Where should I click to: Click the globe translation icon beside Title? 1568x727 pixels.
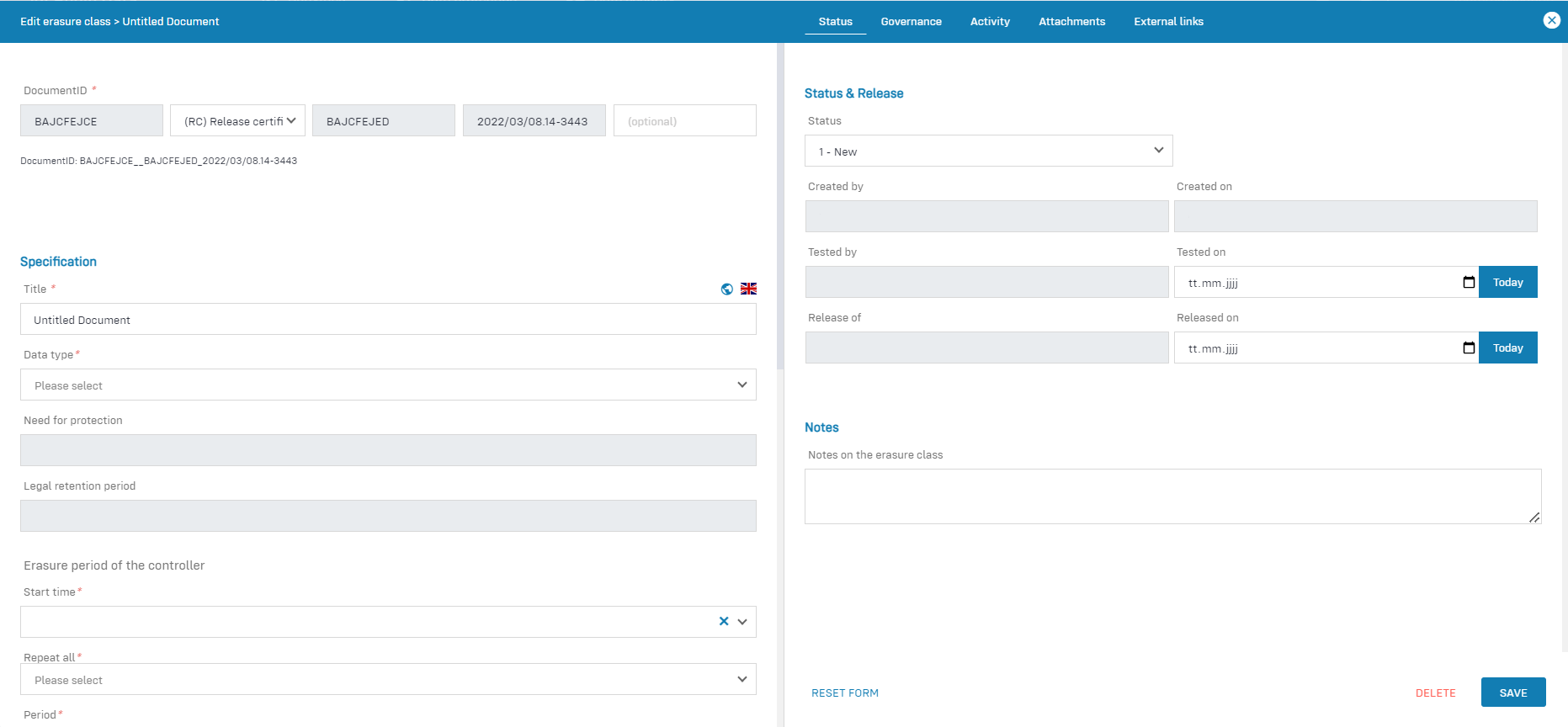727,289
